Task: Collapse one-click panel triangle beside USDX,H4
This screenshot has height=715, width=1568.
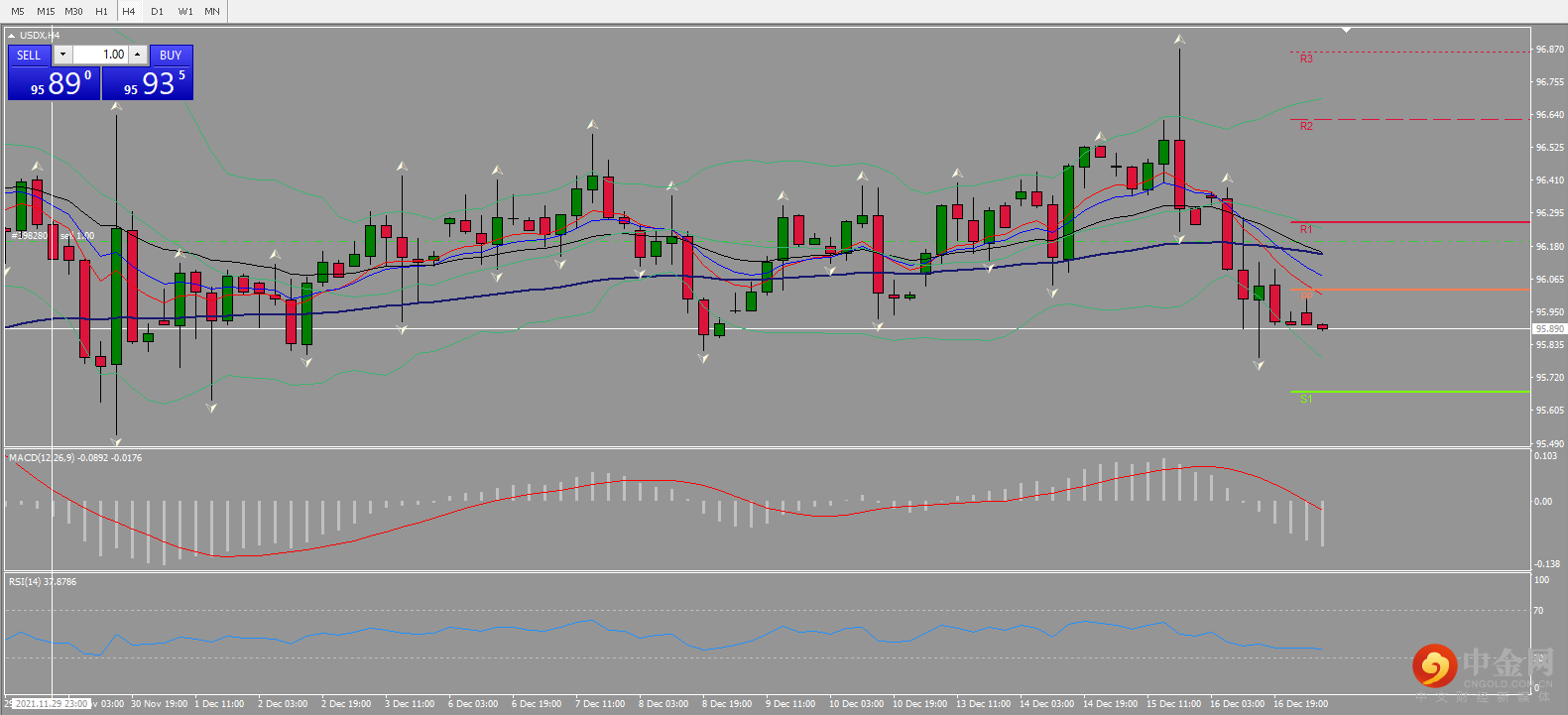Action: (12, 36)
